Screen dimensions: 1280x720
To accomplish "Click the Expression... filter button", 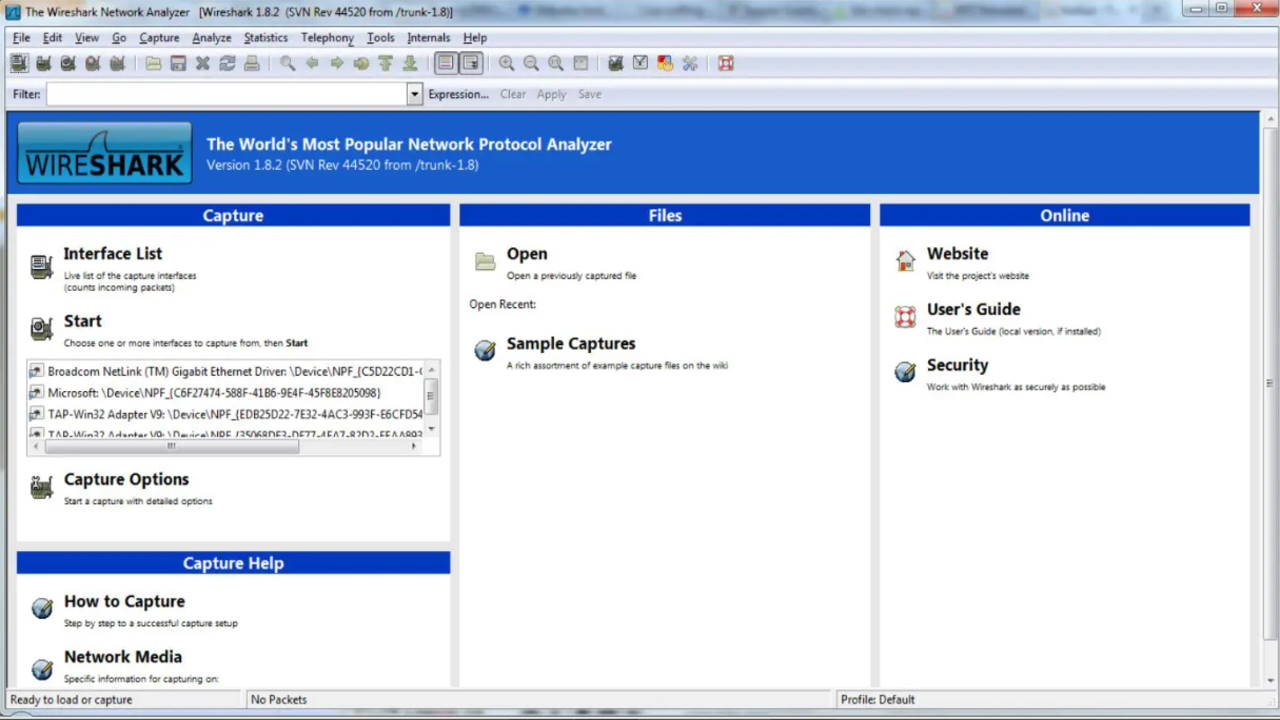I will click(x=458, y=94).
